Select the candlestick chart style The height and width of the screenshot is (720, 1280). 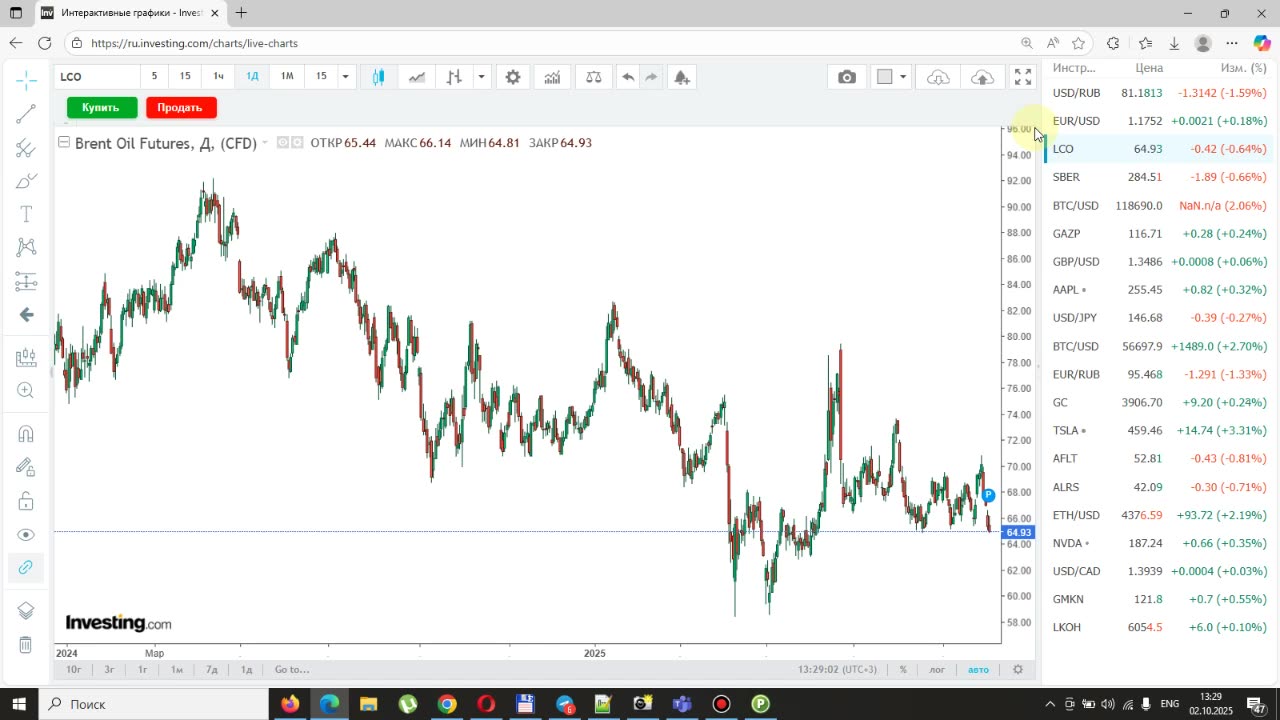pos(378,77)
